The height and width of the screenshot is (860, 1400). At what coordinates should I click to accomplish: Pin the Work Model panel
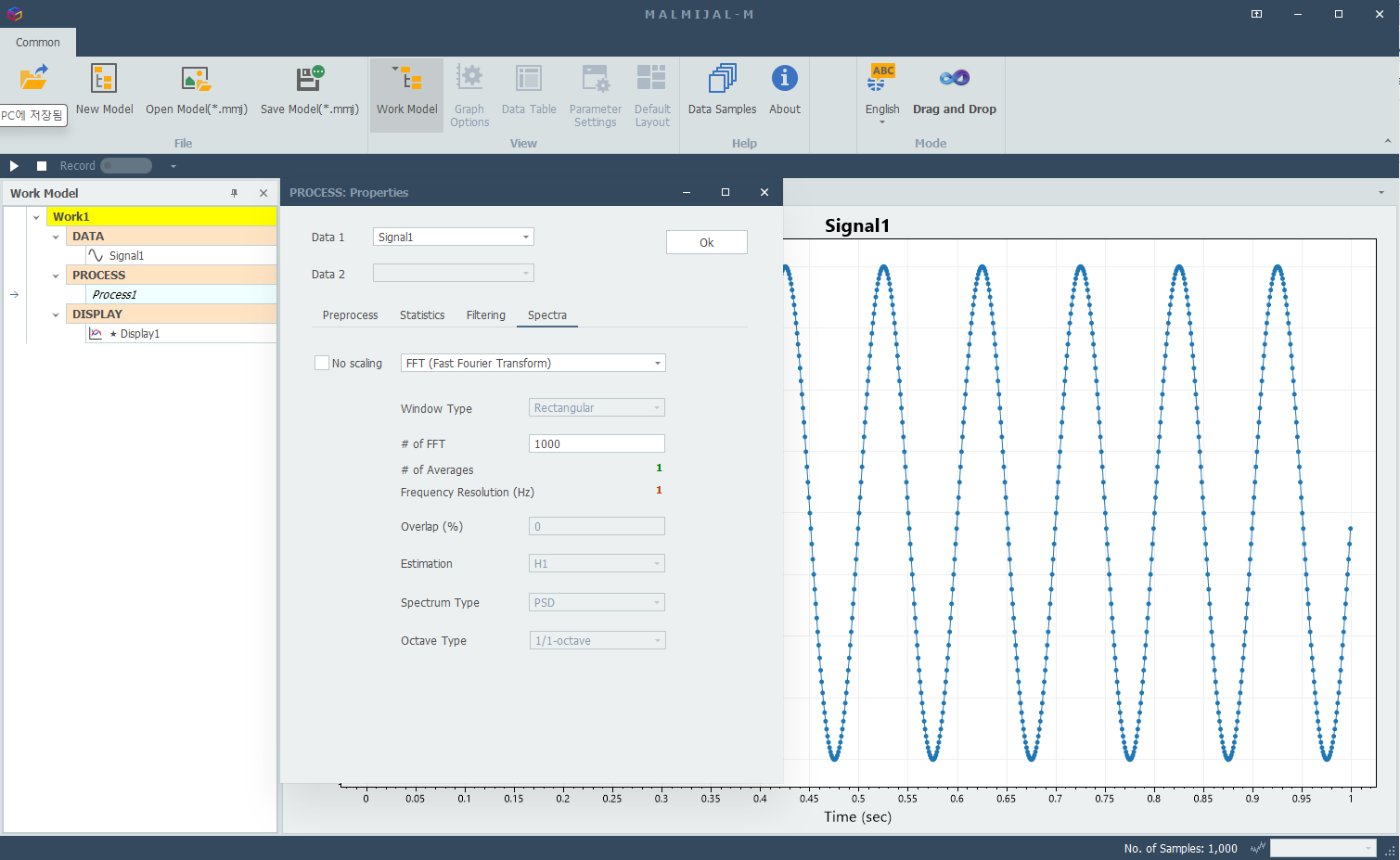(235, 193)
